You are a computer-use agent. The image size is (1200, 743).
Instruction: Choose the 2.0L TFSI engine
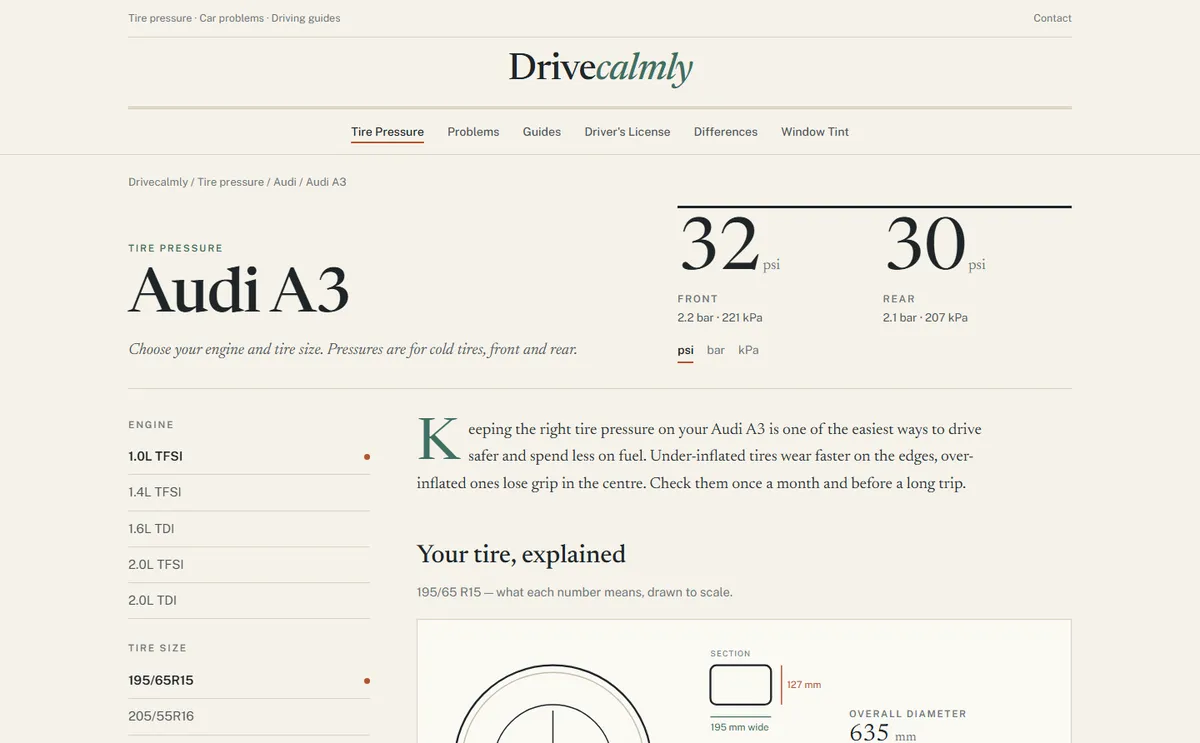click(x=249, y=564)
